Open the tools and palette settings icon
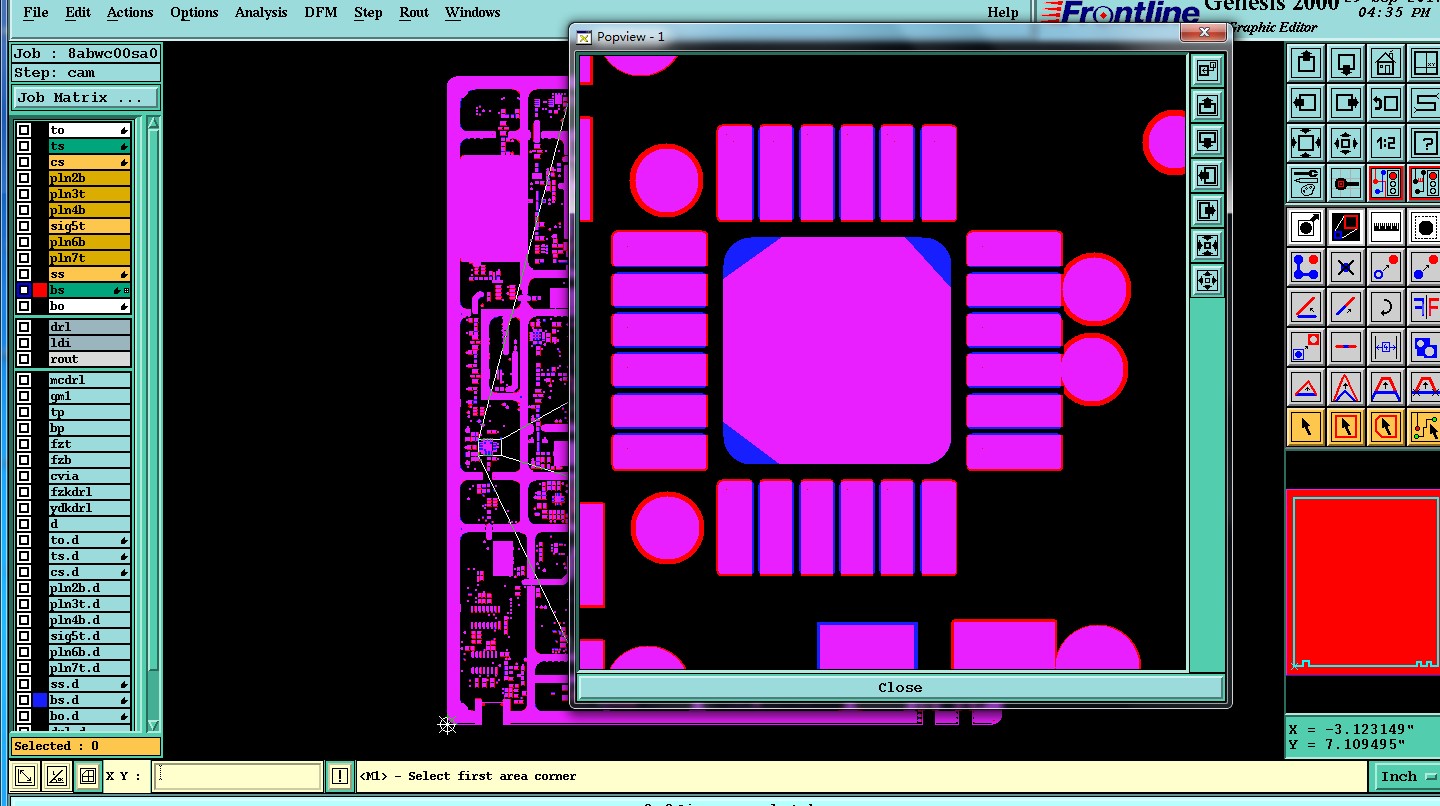The width and height of the screenshot is (1440, 806). 1305,182
